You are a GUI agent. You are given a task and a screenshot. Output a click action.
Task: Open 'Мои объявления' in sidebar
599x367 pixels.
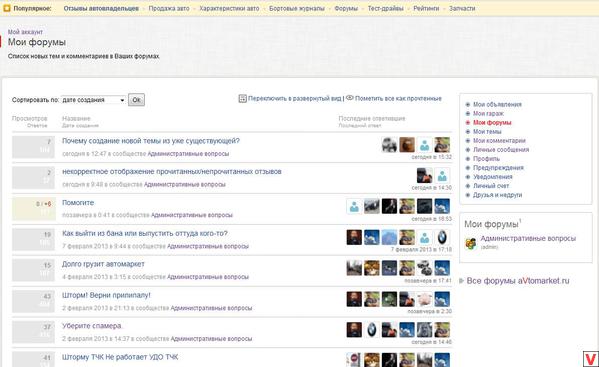coord(497,104)
